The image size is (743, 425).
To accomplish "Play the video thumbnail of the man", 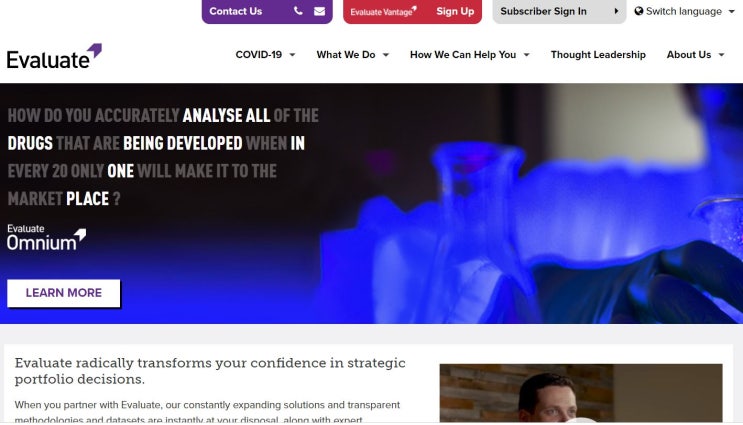I will 581,393.
